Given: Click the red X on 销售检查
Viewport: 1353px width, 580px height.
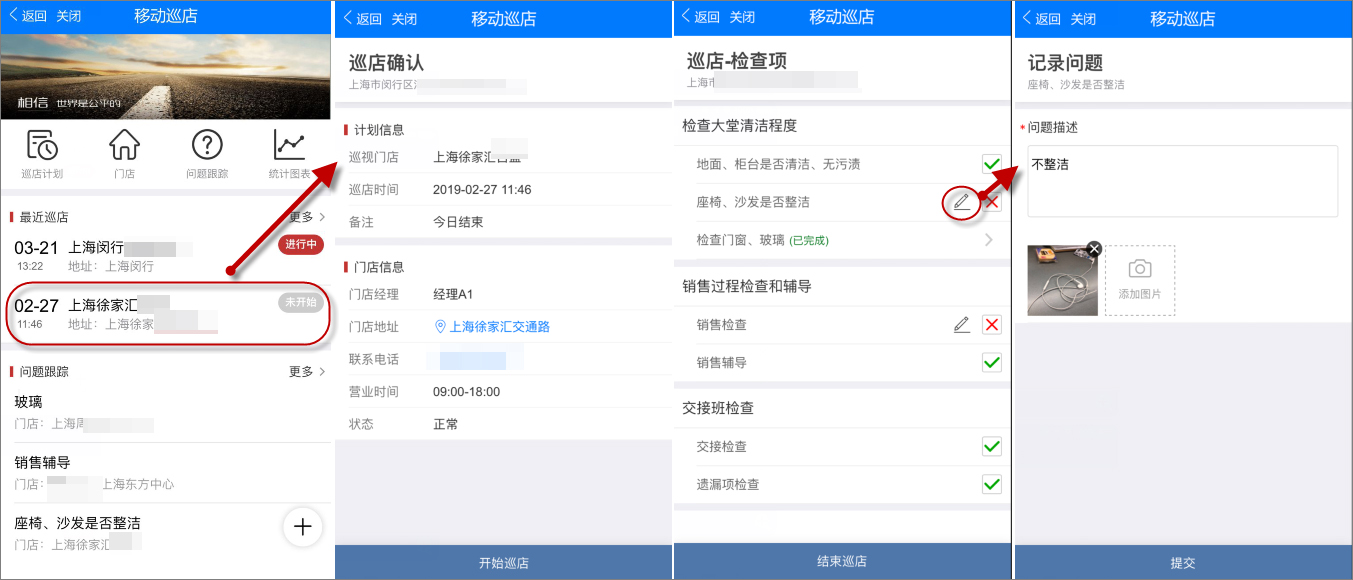Looking at the screenshot, I should pos(991,324).
